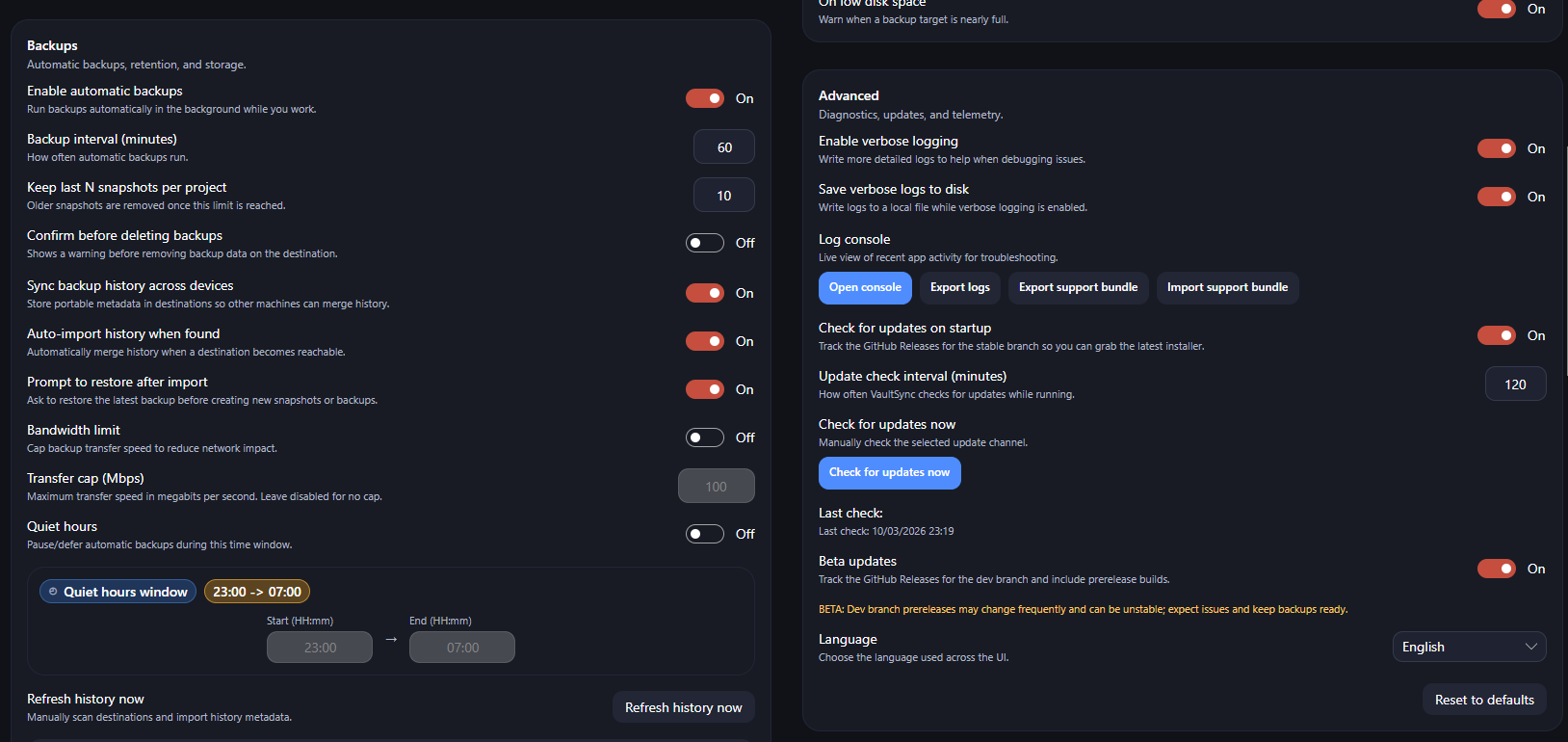Enable the Bandwidth limit option
Screen dimensions: 1568x742
tap(704, 437)
